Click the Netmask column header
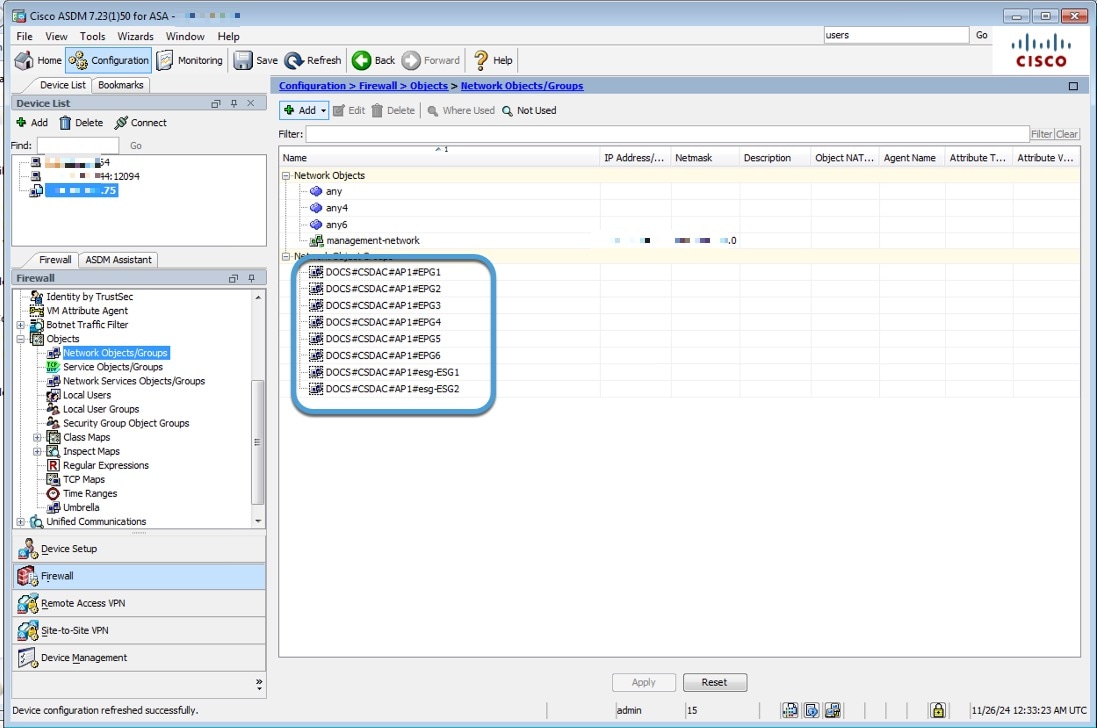 pos(705,157)
